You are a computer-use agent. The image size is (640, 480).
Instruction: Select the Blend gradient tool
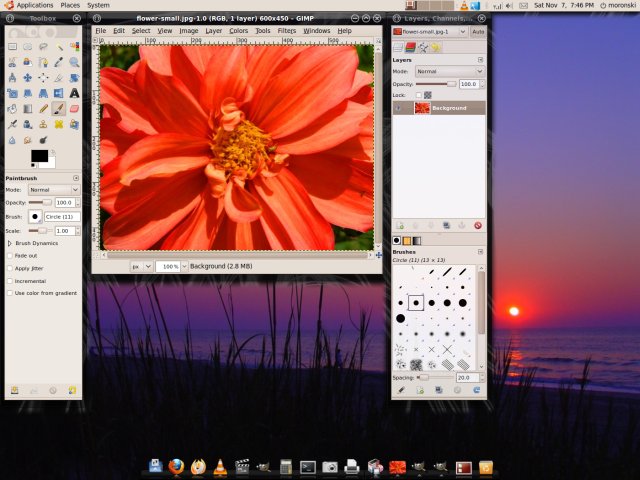27,109
